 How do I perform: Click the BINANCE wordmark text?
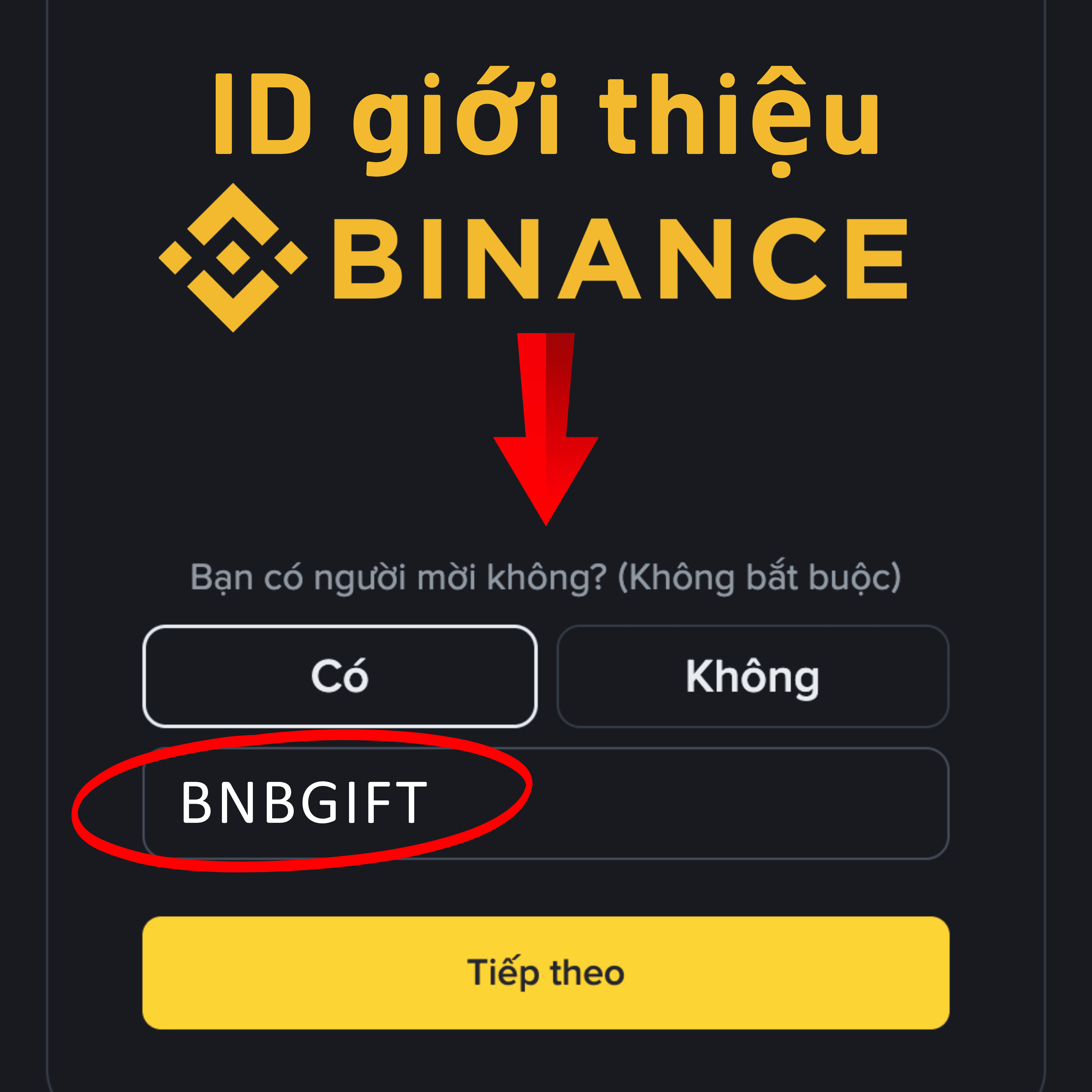pyautogui.click(x=620, y=258)
